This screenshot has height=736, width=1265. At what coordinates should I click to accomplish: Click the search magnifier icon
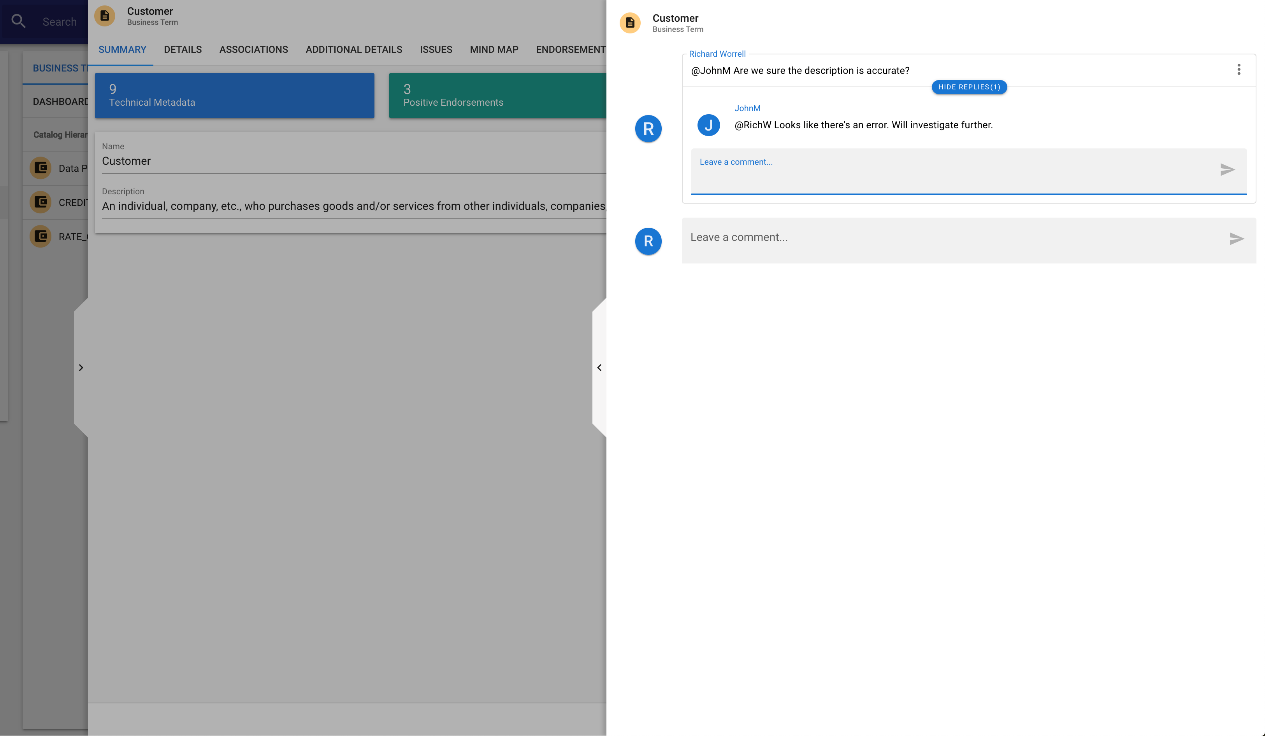[x=18, y=21]
